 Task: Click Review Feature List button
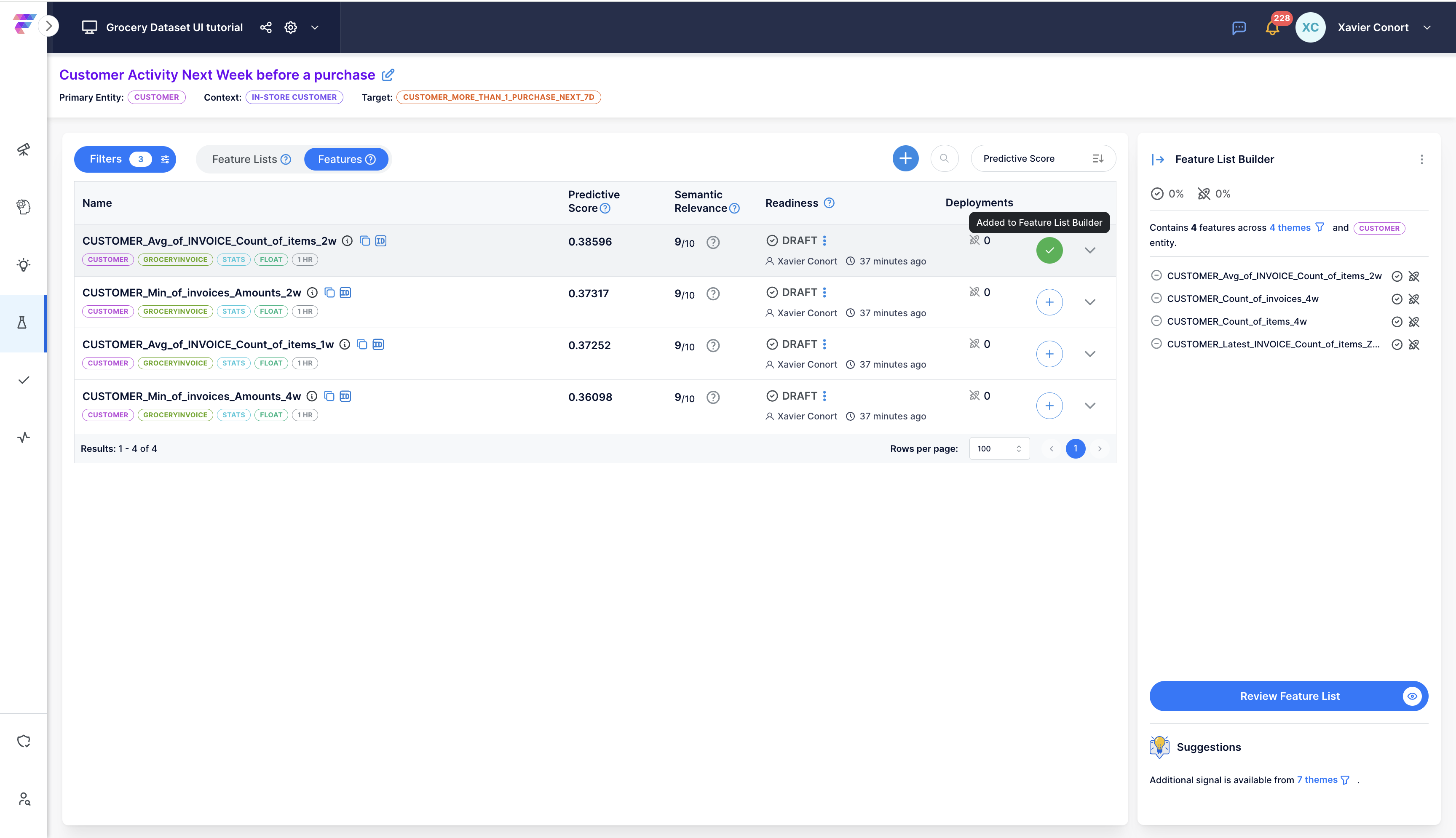point(1289,696)
